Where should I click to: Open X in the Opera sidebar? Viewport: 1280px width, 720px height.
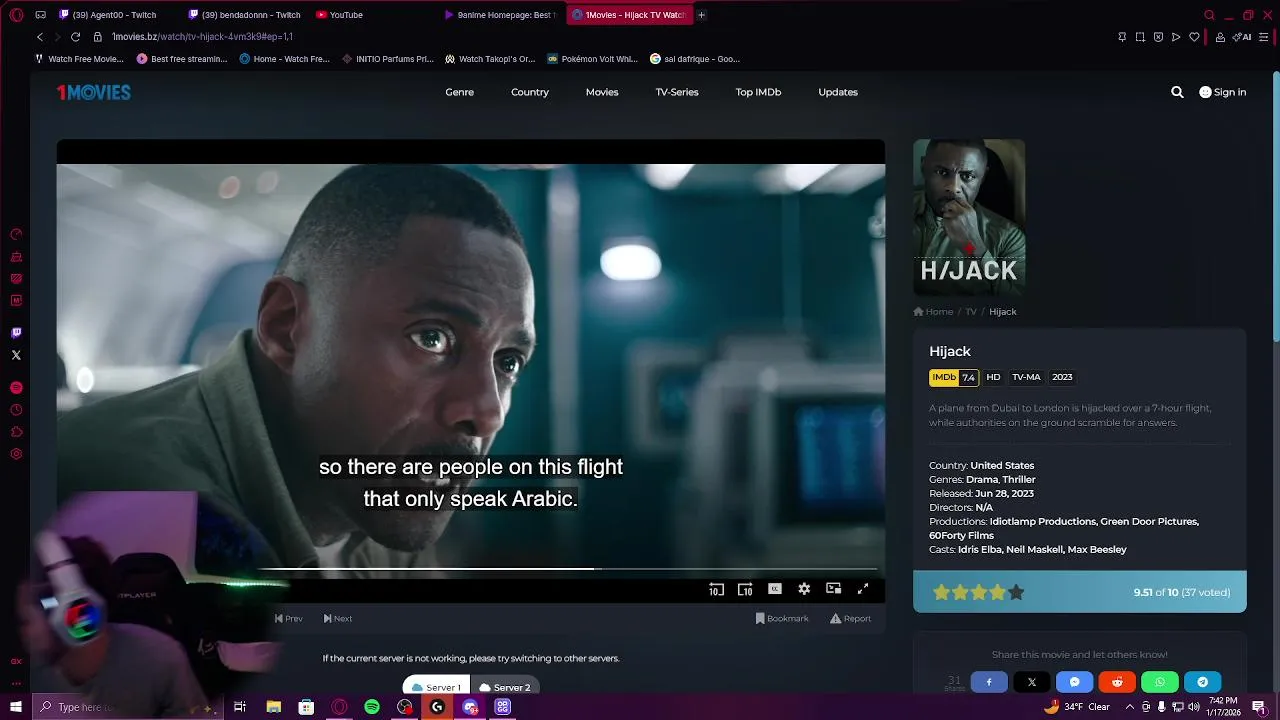click(x=16, y=355)
